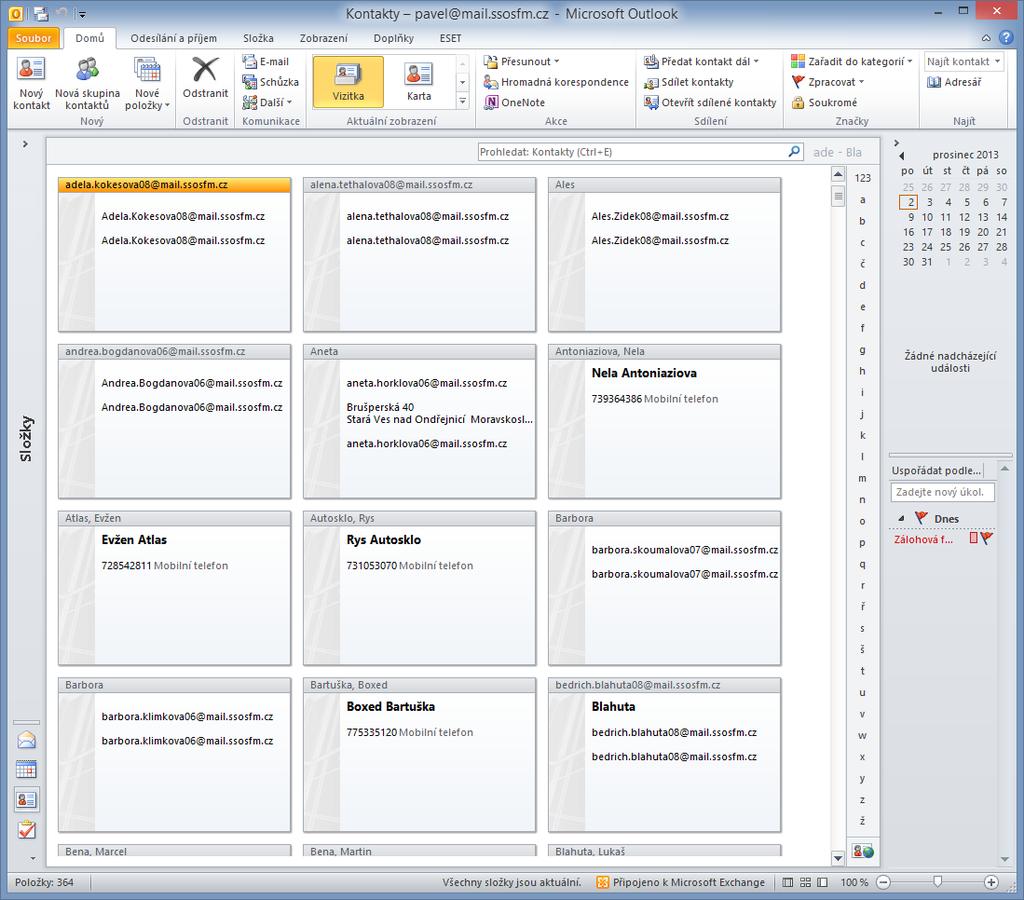
Task: Open Contacts module in navigation pane
Action: 27,799
